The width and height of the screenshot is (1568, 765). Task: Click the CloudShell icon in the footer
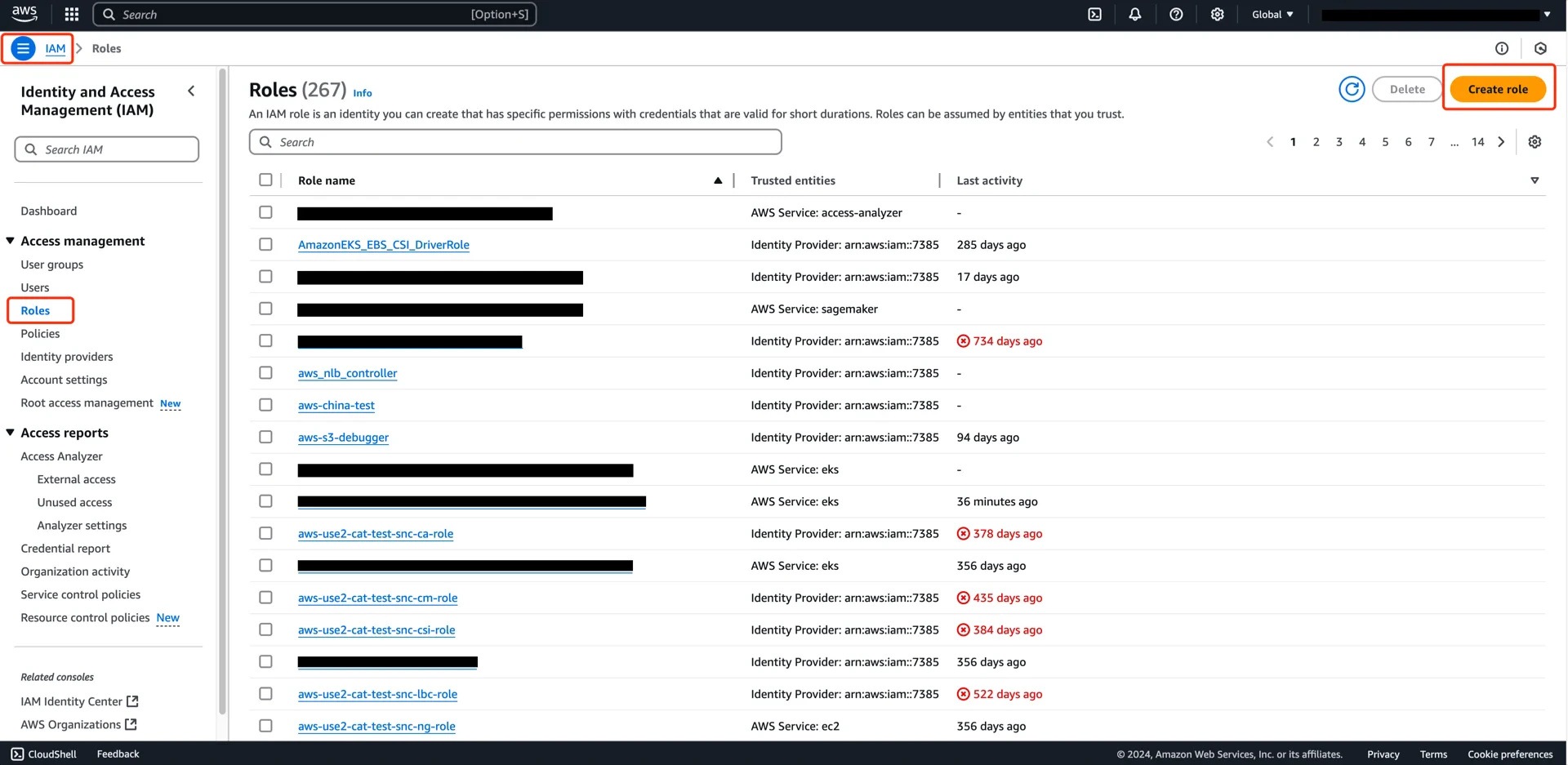point(17,754)
